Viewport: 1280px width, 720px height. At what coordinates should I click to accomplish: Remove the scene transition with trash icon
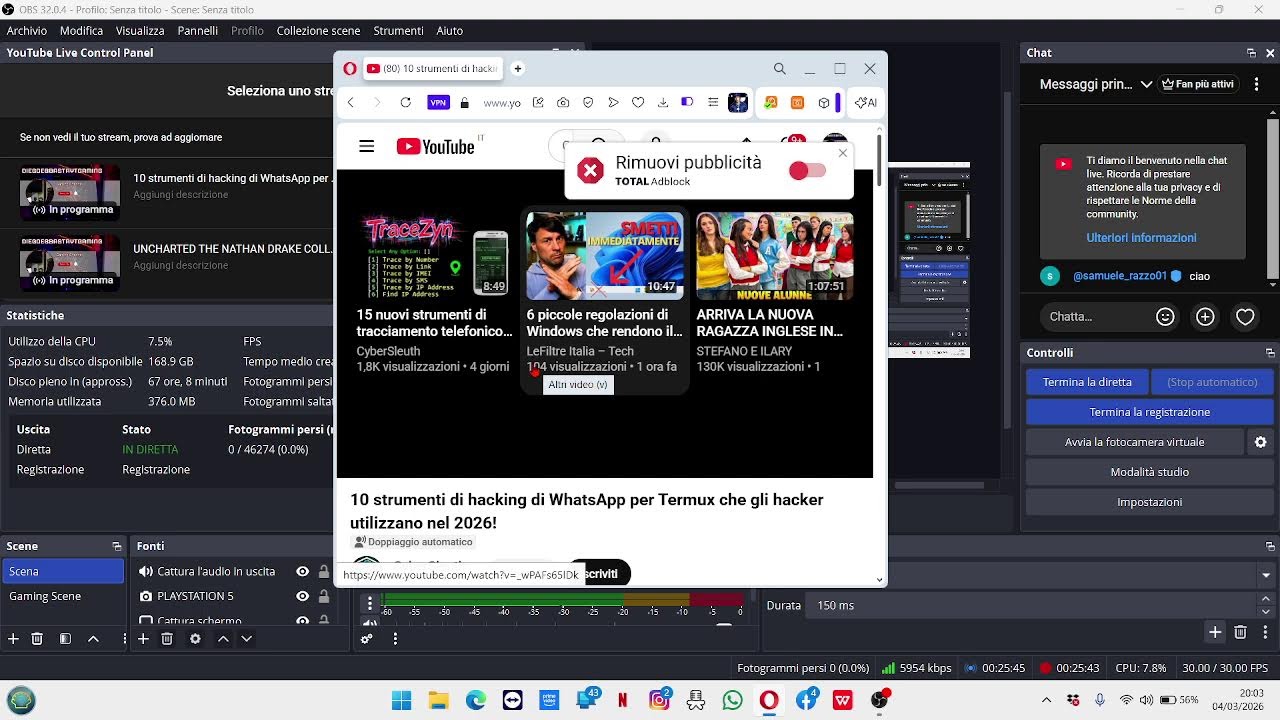point(1240,632)
